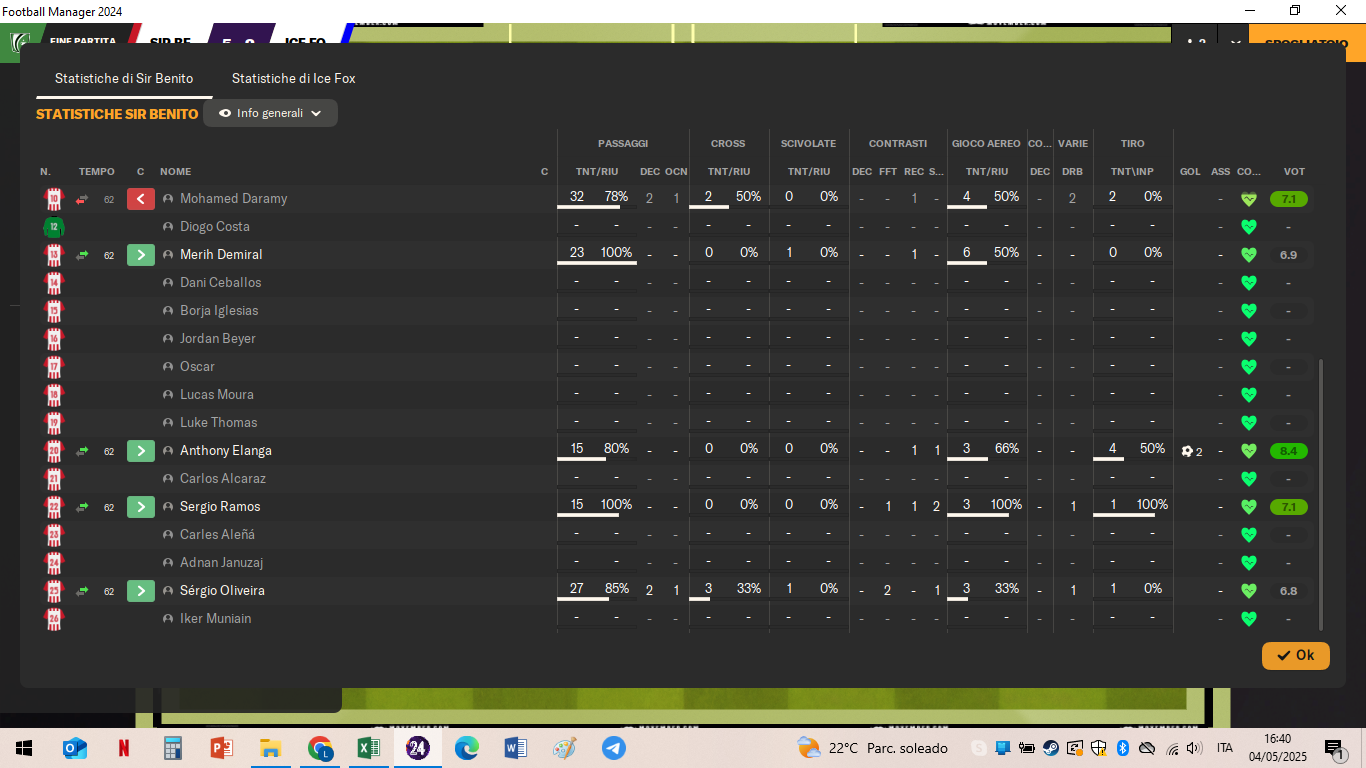Switch to Statistiche di Ice Fox tab

tap(294, 78)
